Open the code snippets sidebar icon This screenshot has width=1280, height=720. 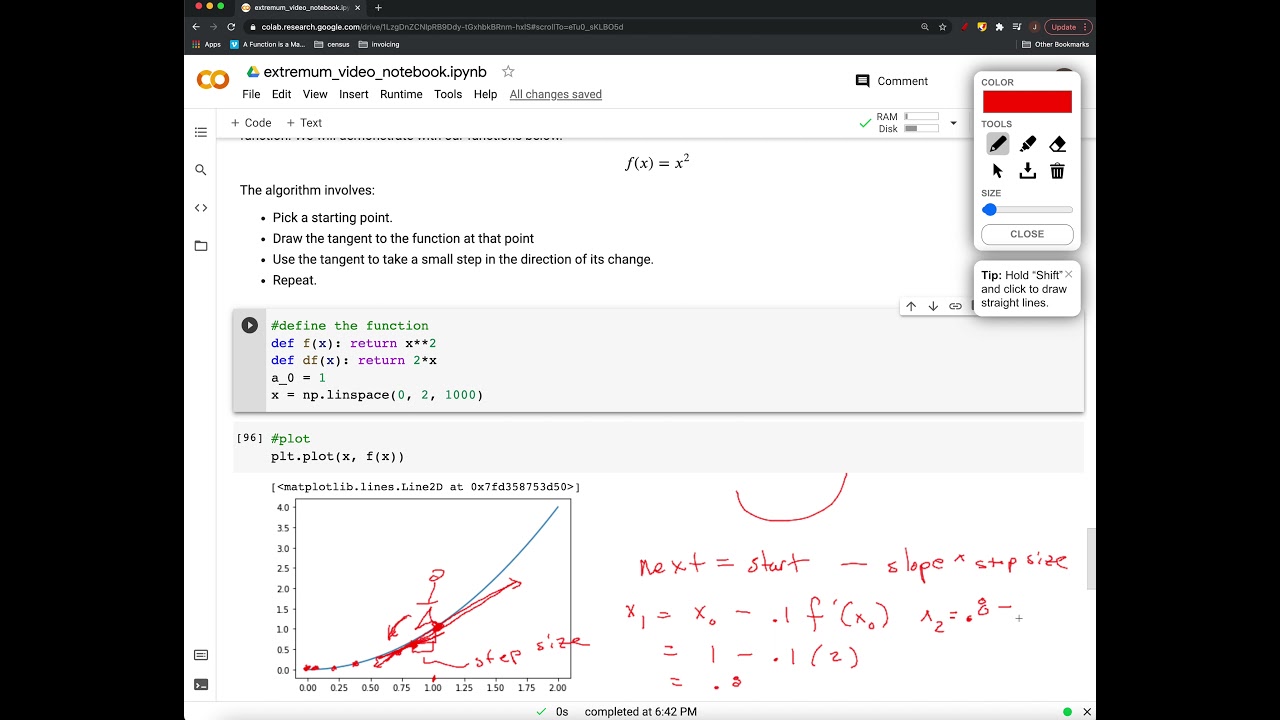point(201,208)
